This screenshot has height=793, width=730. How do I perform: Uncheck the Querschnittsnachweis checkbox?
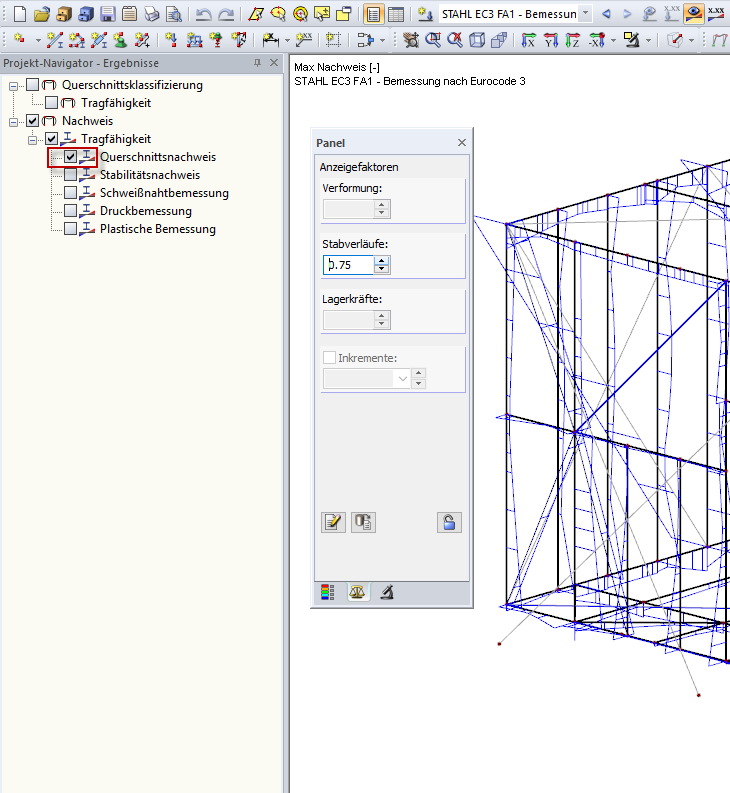pyautogui.click(x=70, y=157)
